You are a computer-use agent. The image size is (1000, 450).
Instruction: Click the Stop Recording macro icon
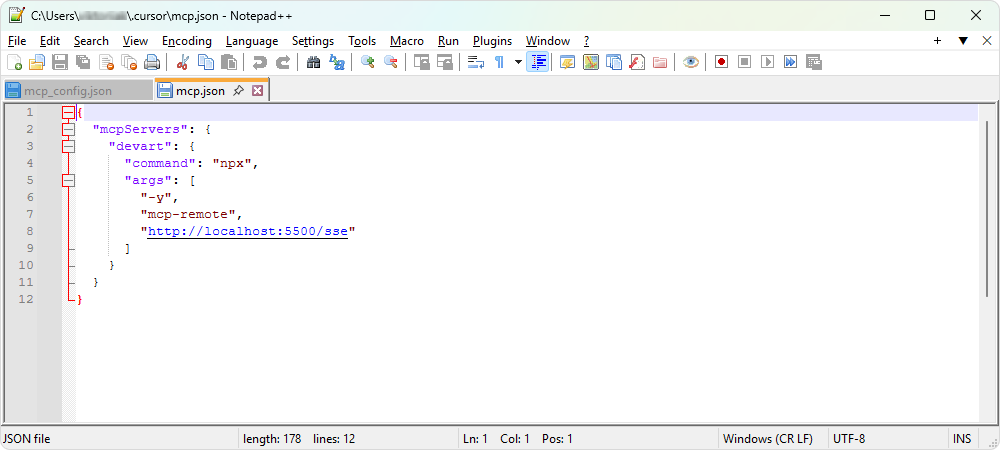click(744, 62)
